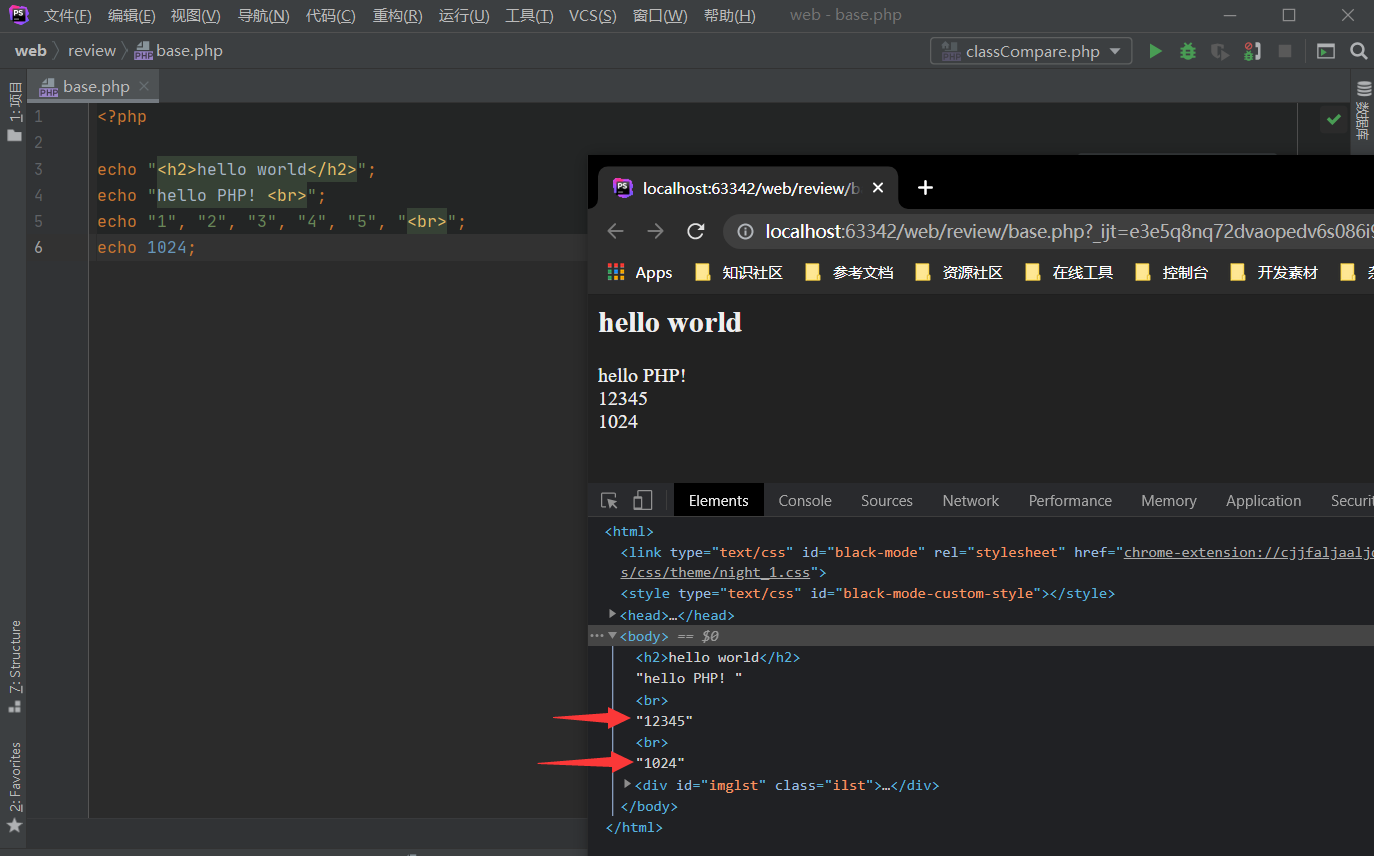This screenshot has height=856, width=1374.
Task: Go forward in the browser
Action: [655, 231]
